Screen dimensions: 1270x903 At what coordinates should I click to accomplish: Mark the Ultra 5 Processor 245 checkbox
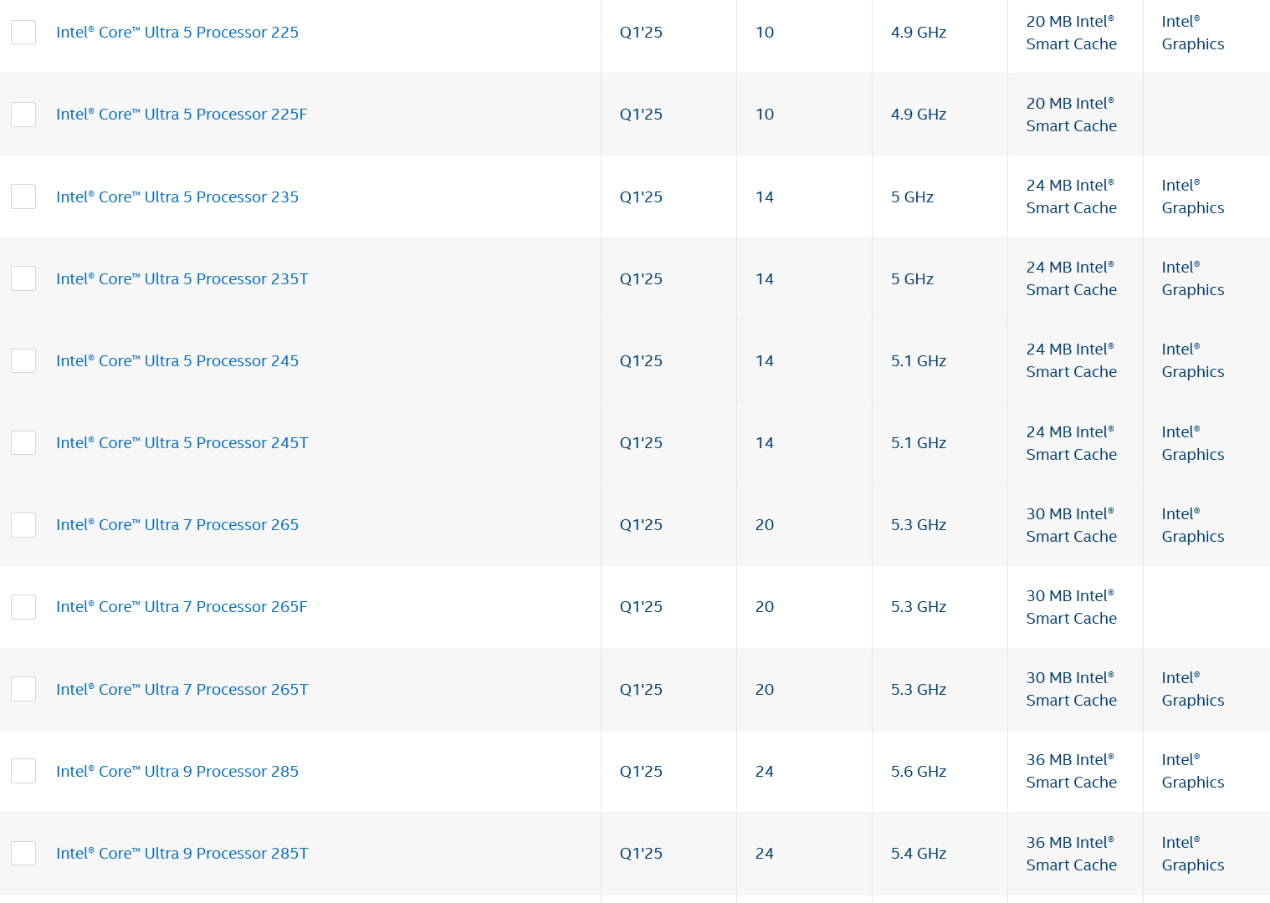[23, 361]
